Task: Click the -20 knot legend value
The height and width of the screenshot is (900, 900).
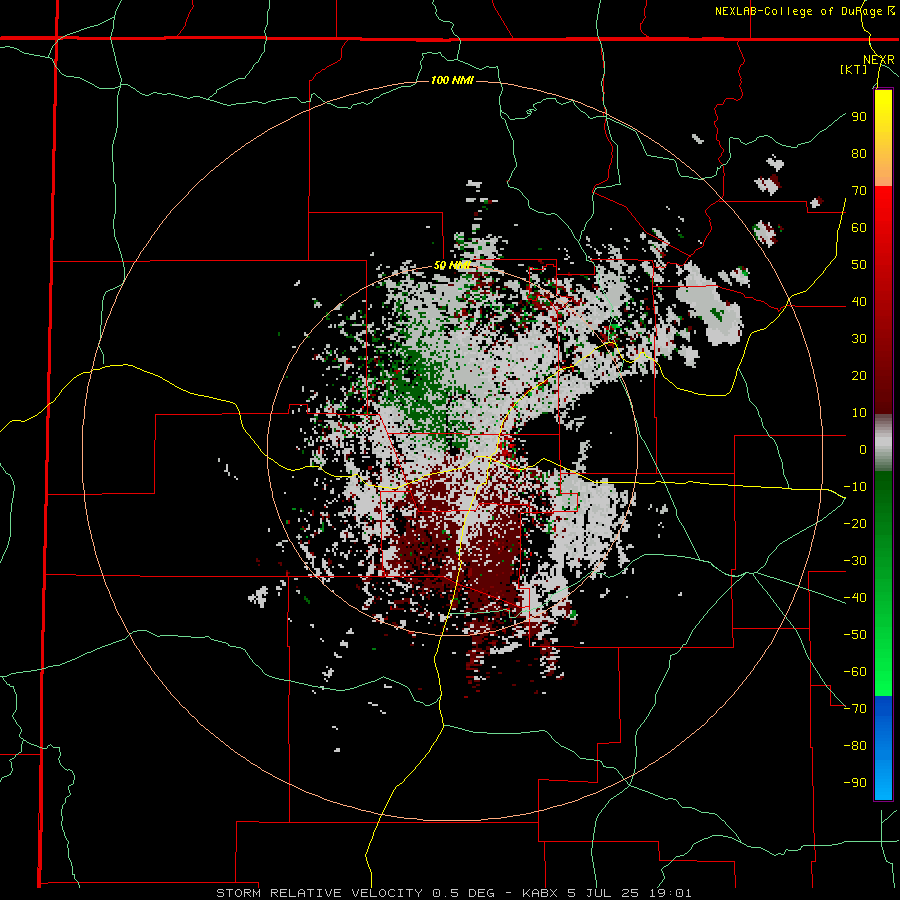Action: [855, 523]
